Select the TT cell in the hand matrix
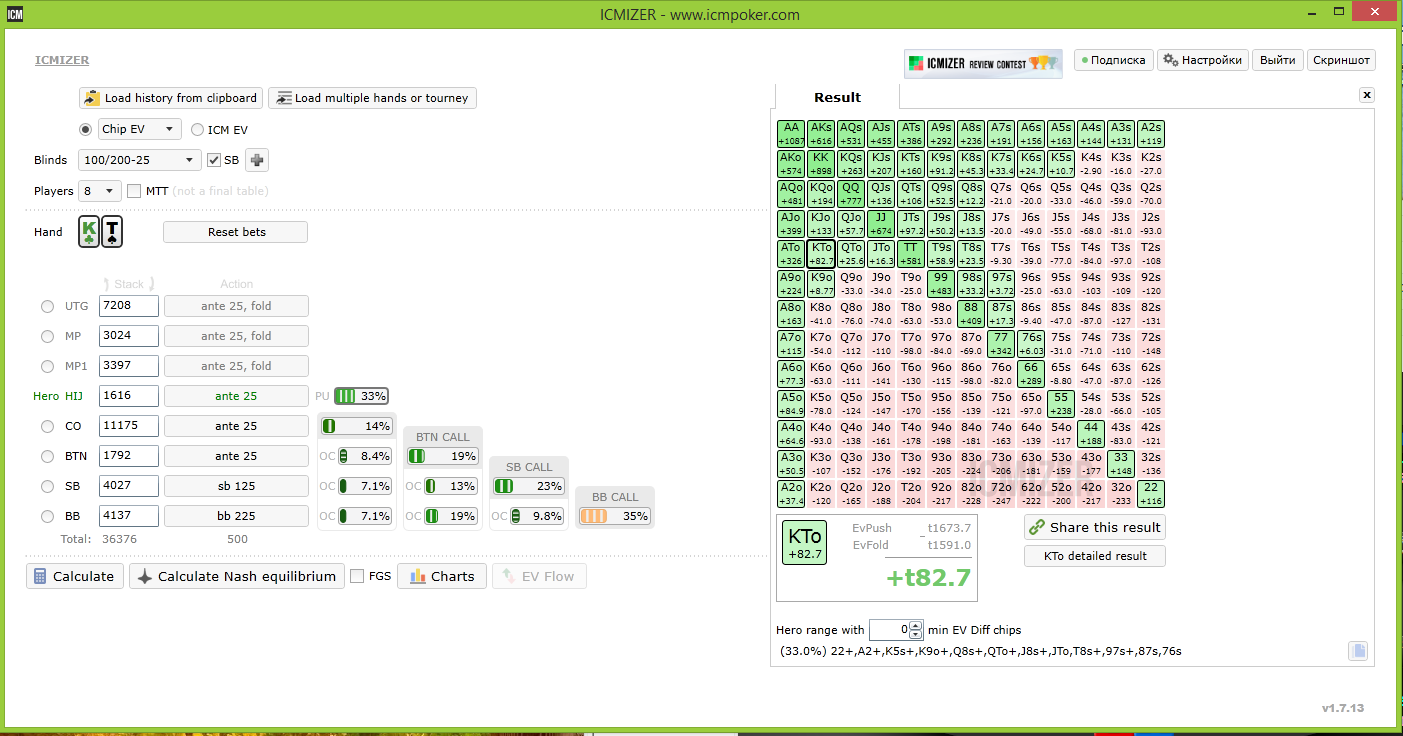The height and width of the screenshot is (736, 1403). tap(912, 254)
